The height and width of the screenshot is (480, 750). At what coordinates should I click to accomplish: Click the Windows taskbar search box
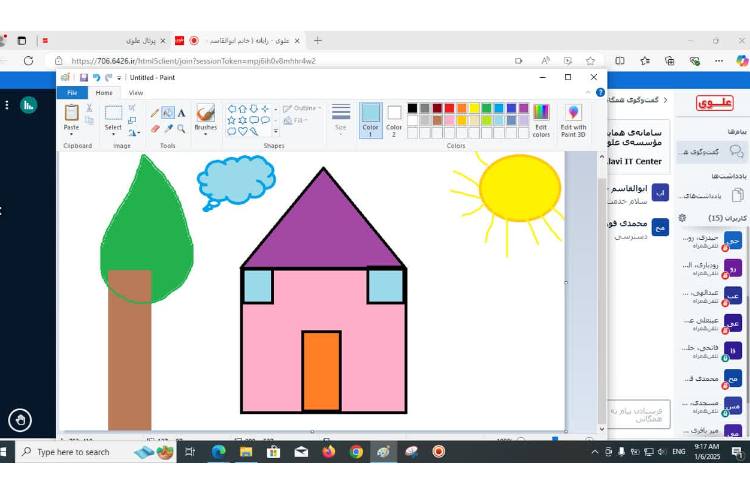pos(97,452)
